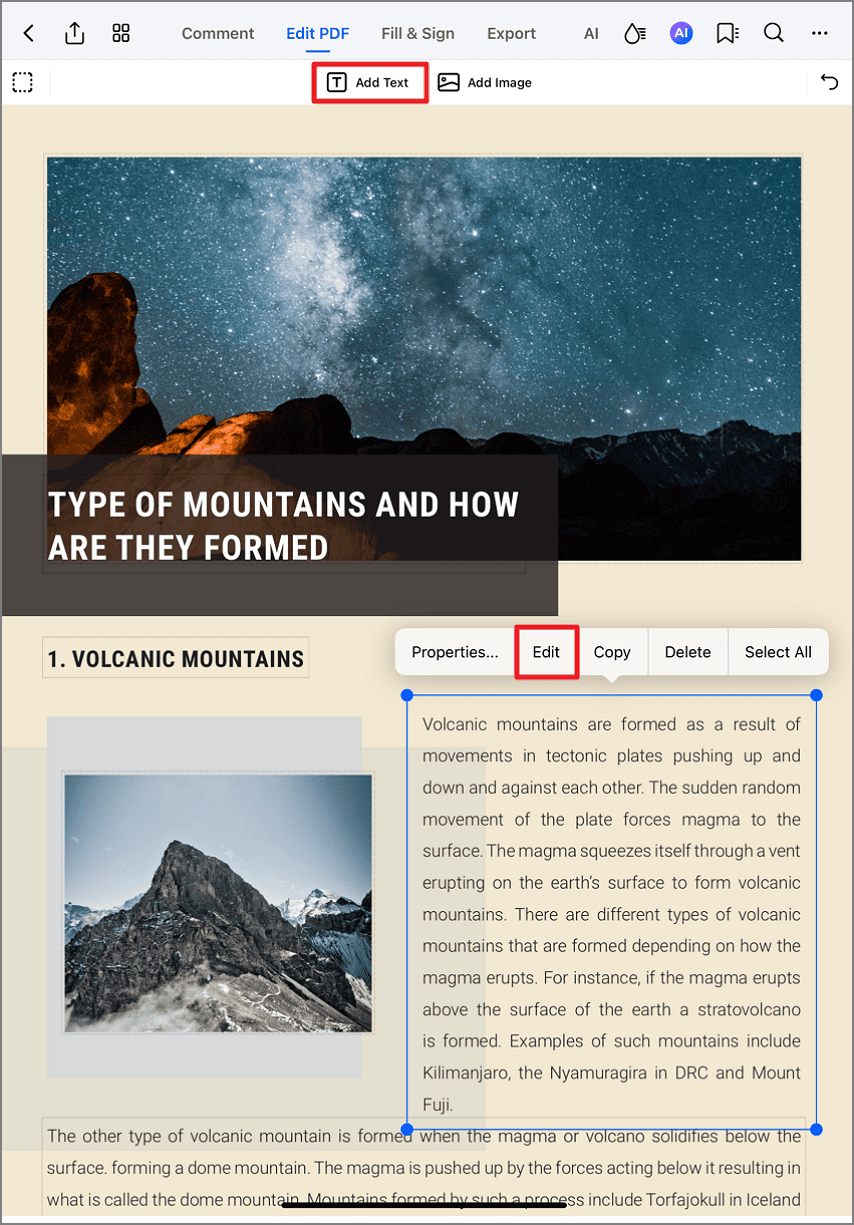Screen dimensions: 854x1225
Task: Open the Export tab
Action: [511, 33]
